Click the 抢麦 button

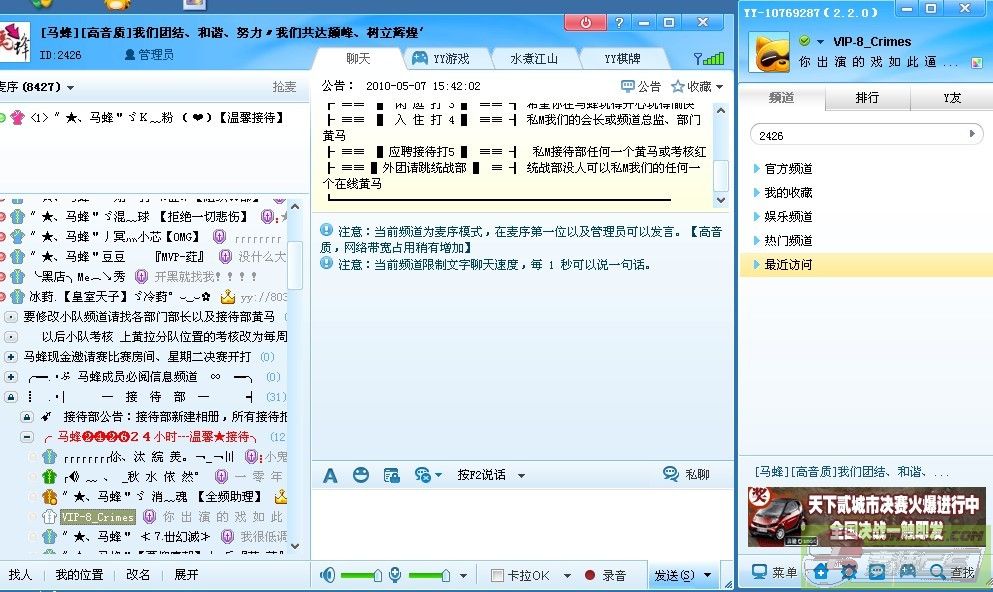tap(284, 87)
